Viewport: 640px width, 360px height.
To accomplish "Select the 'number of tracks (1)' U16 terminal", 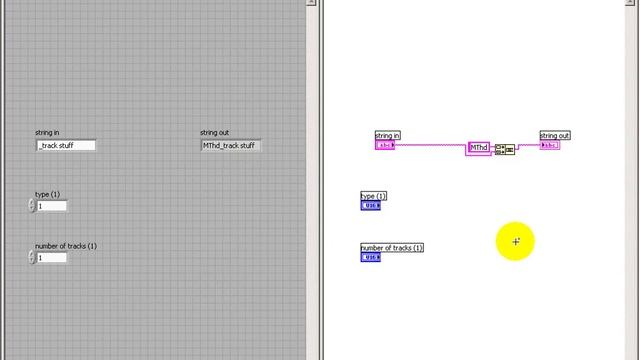I will tap(371, 257).
